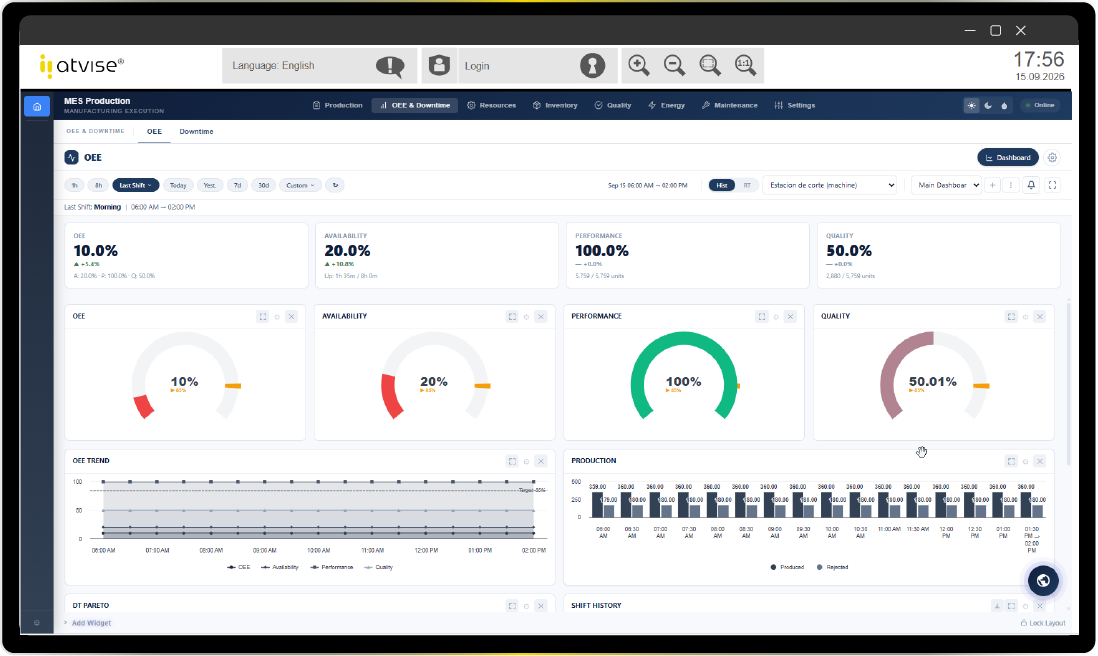Maximize the OEE gauge widget
The image size is (1098, 656).
(x=263, y=316)
